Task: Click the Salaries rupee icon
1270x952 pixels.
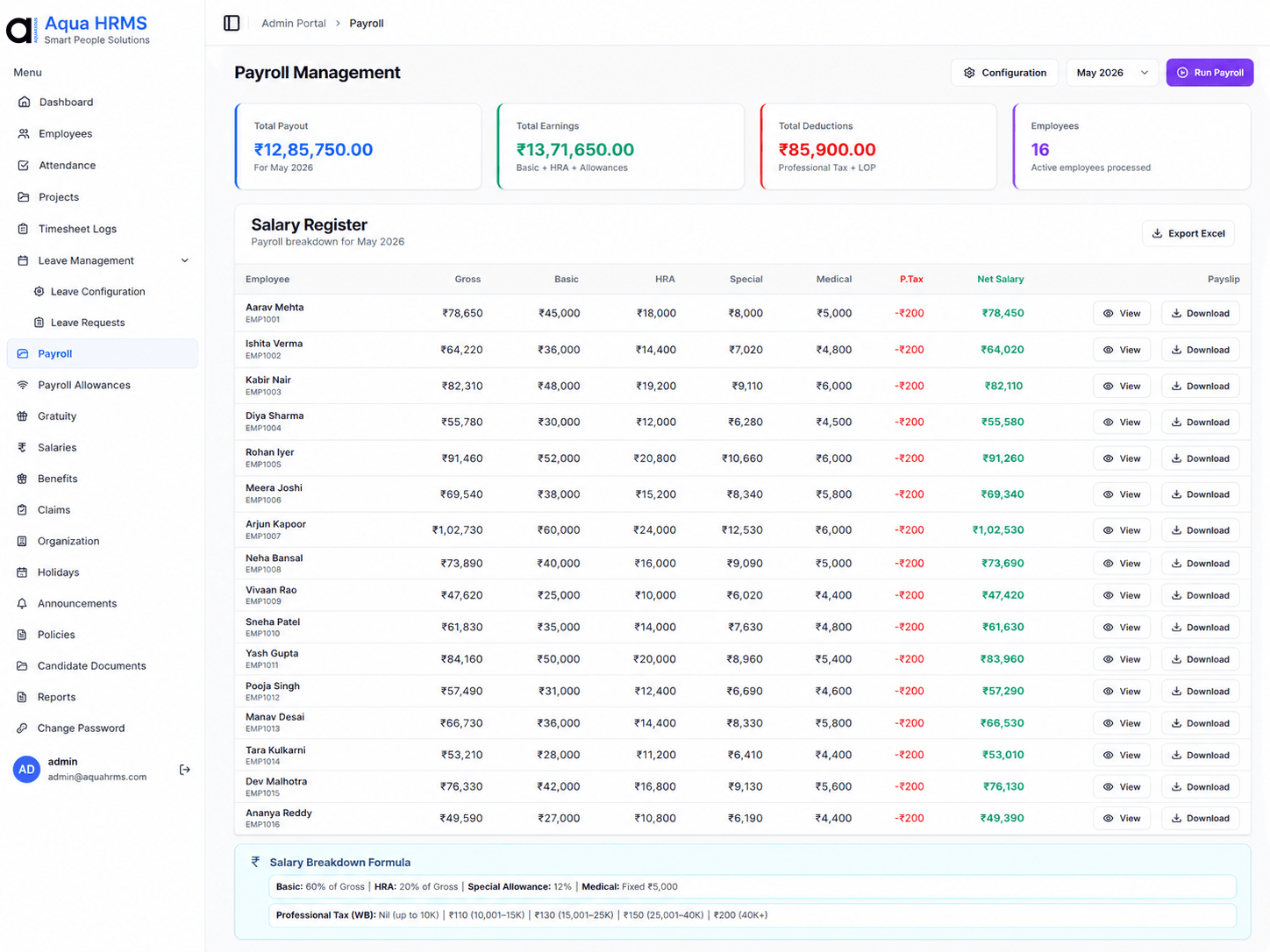Action: [23, 447]
